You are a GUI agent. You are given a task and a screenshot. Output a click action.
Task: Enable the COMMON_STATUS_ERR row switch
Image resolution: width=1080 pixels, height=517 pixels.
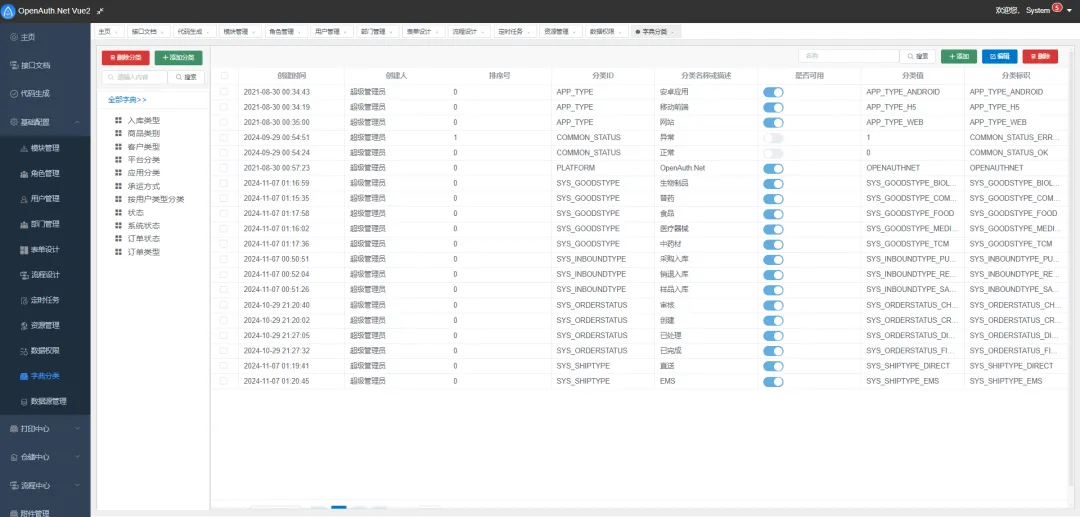click(773, 138)
